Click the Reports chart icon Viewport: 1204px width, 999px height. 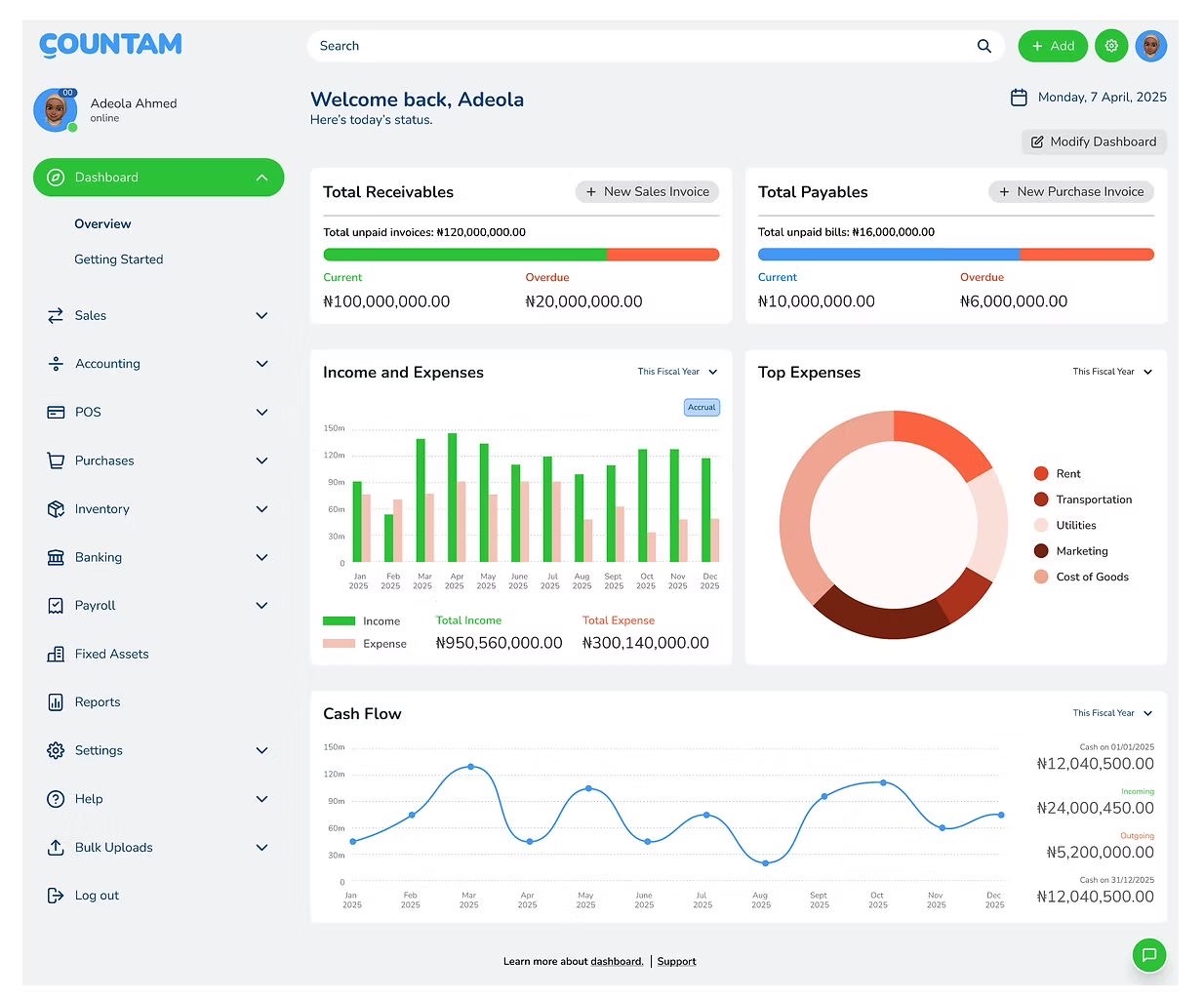(56, 701)
